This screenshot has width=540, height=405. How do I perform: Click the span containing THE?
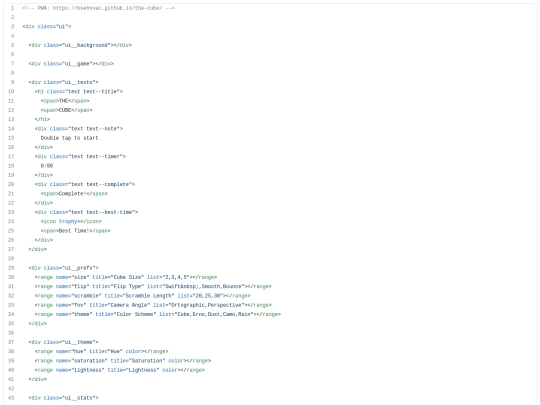(65, 101)
